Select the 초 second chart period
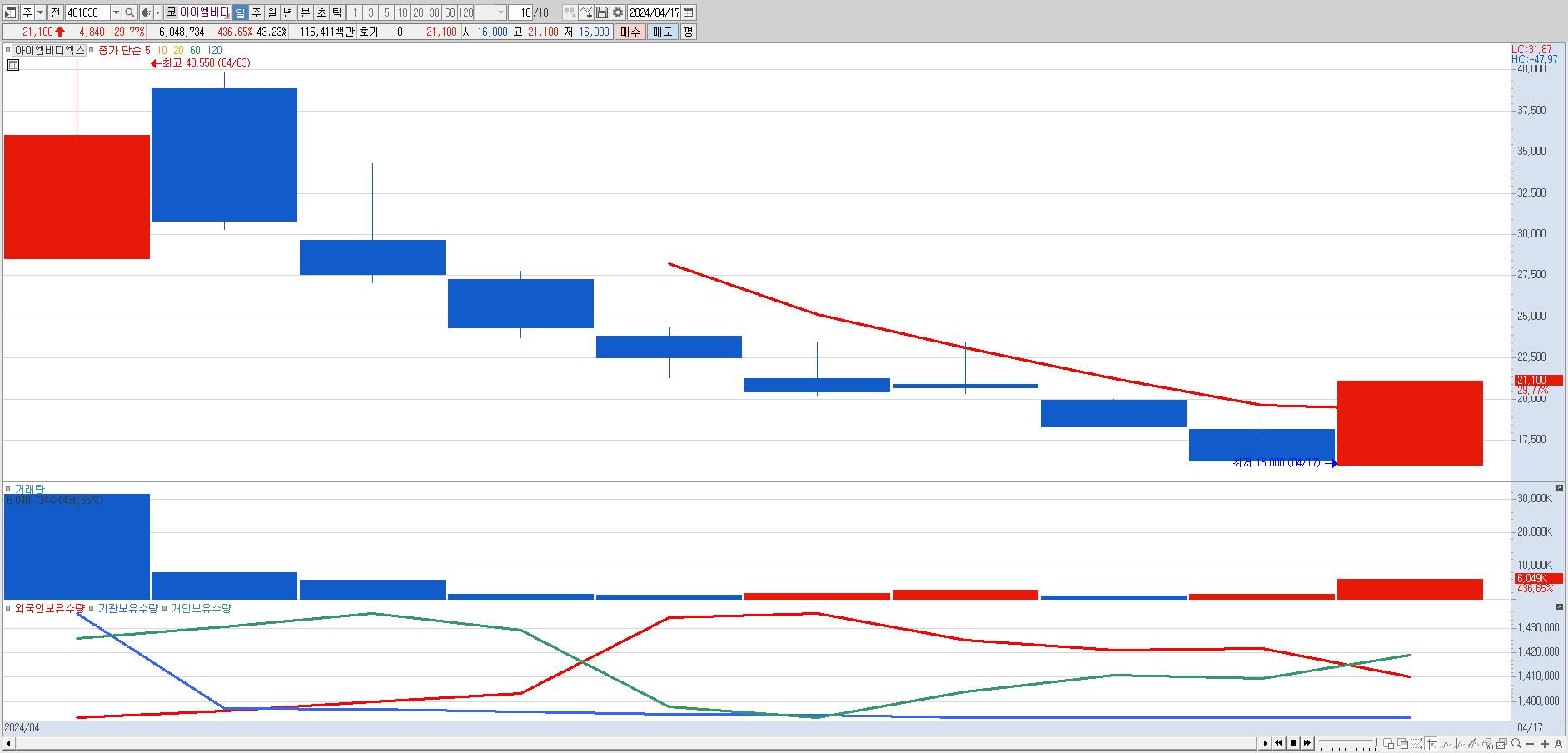The width and height of the screenshot is (1568, 753). [x=321, y=12]
